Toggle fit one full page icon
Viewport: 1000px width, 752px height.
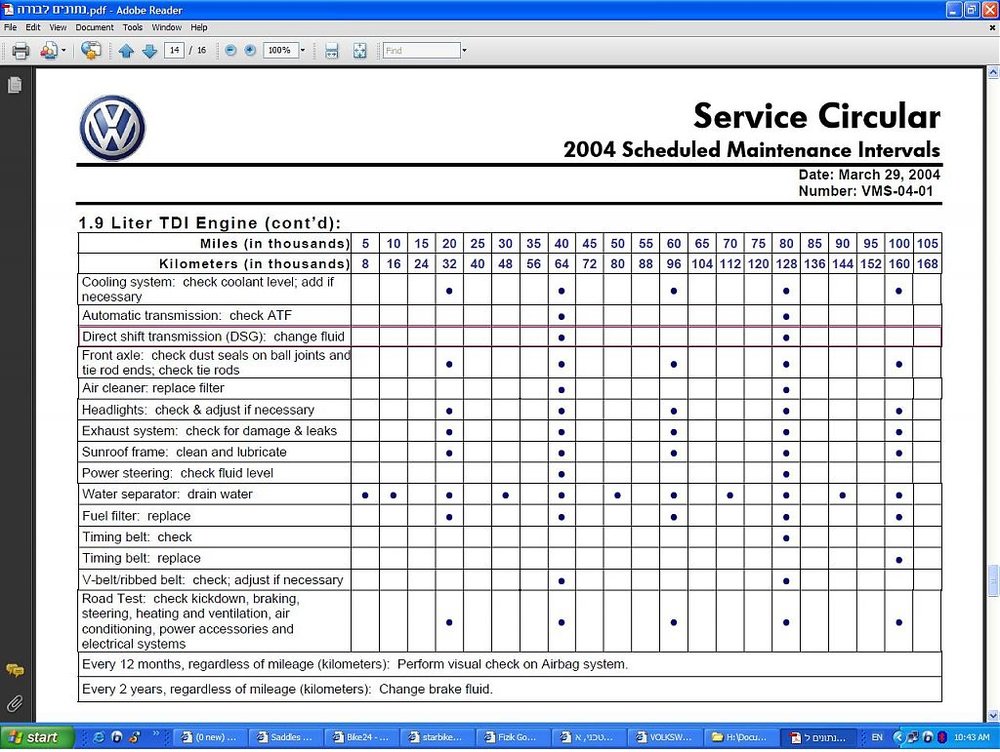(360, 50)
